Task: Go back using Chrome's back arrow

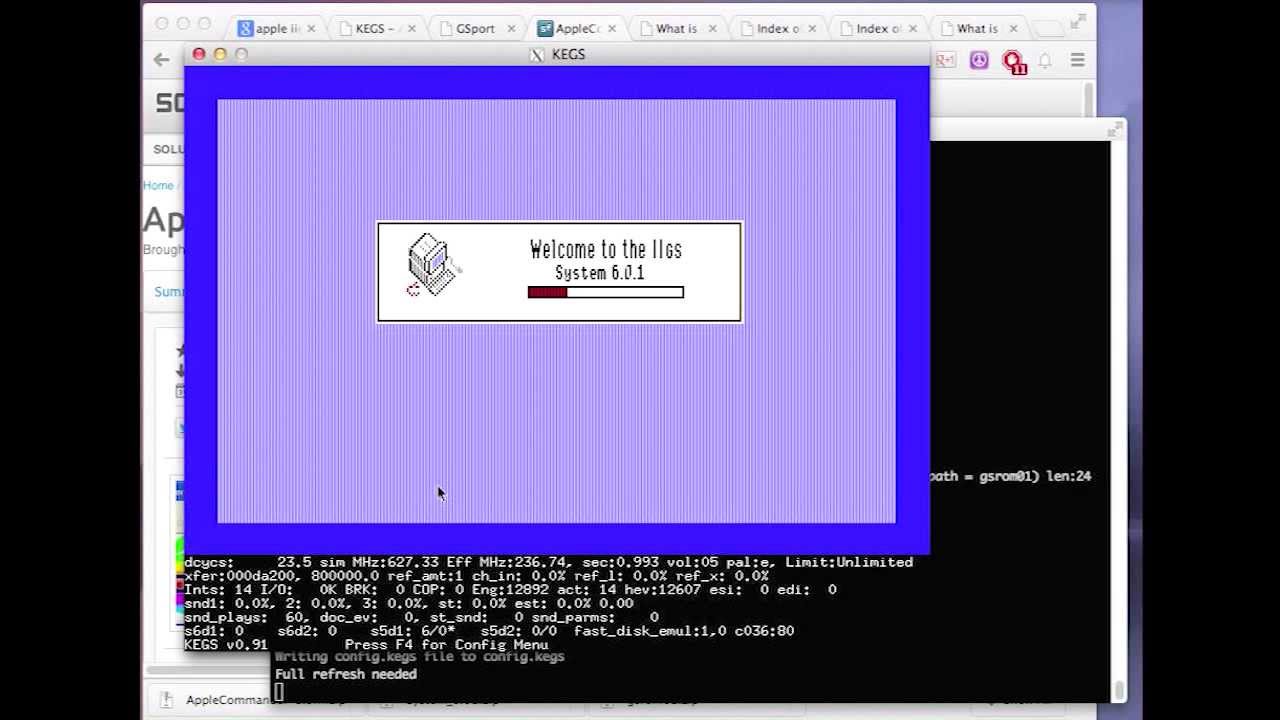Action: coord(161,60)
